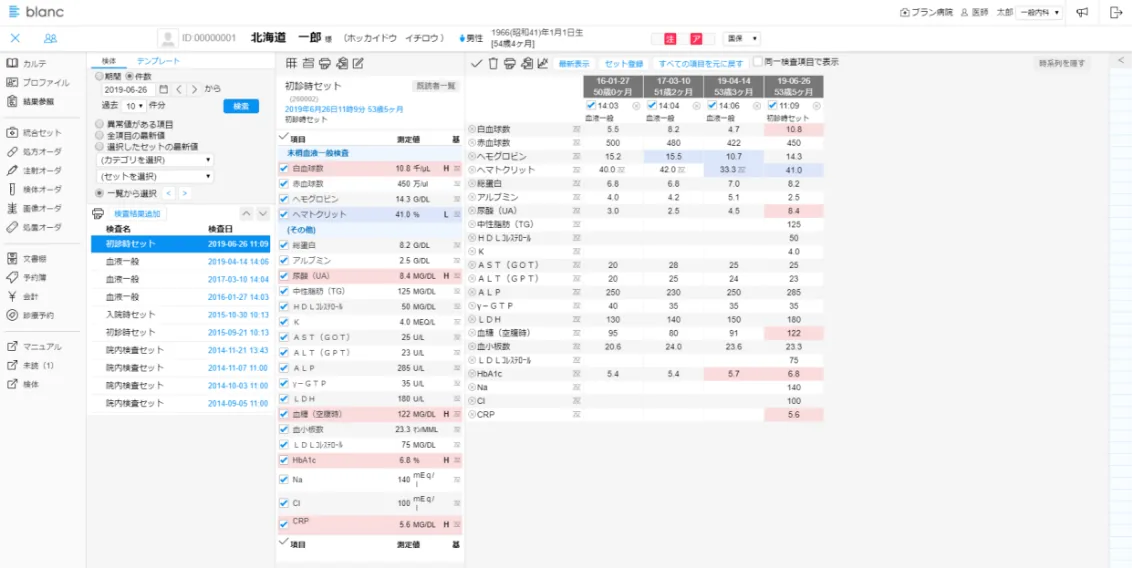Open マニュアル external link

[34, 346]
